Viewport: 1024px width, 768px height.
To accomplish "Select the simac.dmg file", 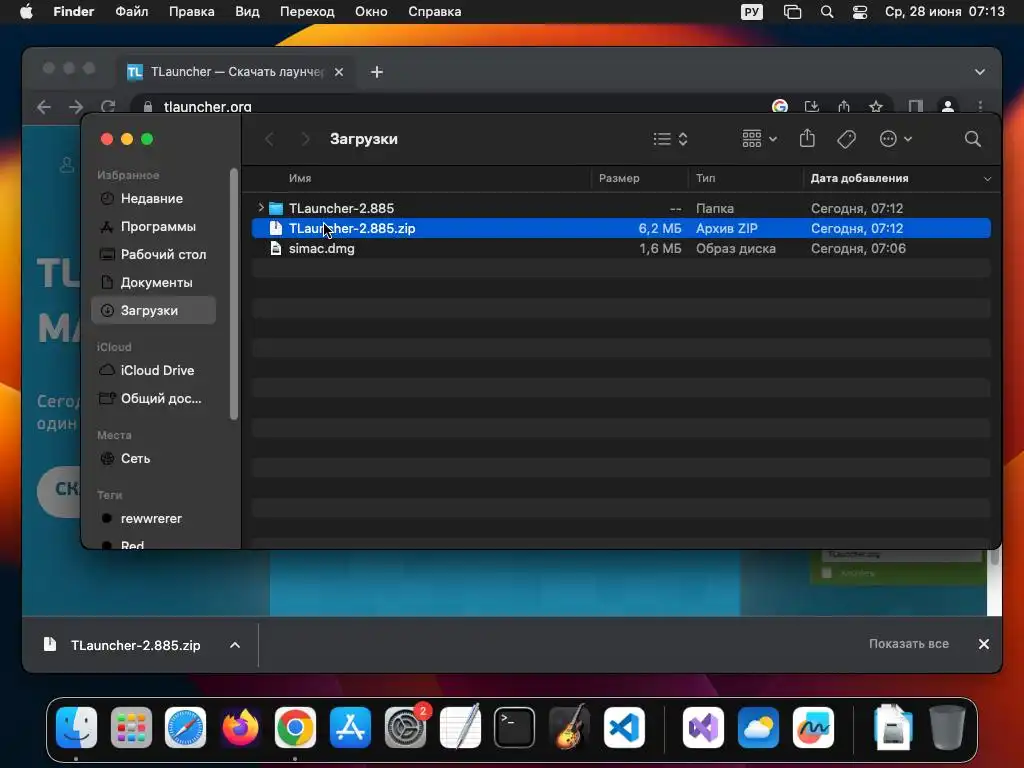I will click(621, 248).
